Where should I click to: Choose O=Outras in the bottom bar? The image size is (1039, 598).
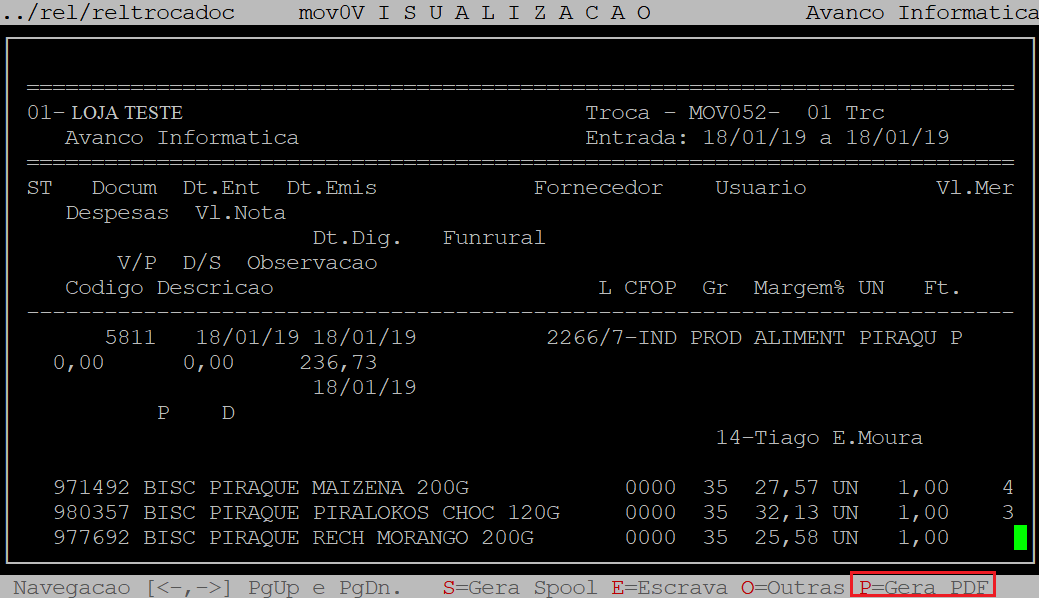click(793, 587)
